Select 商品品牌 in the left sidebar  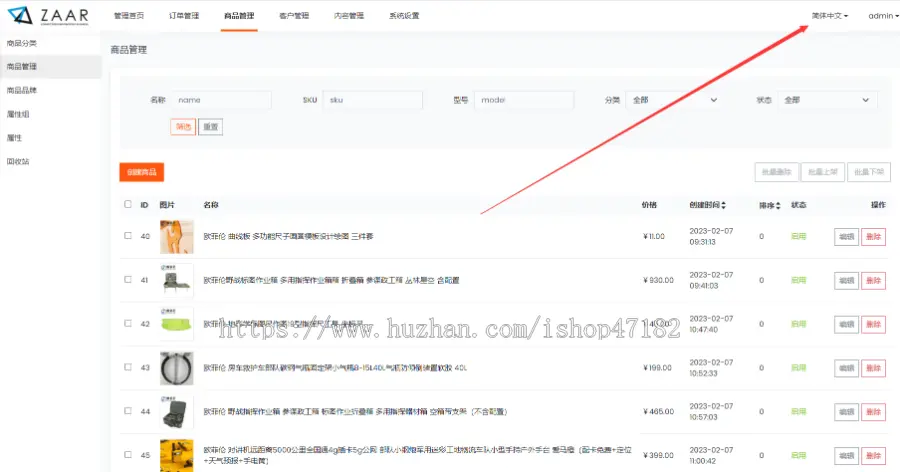pyautogui.click(x=22, y=90)
